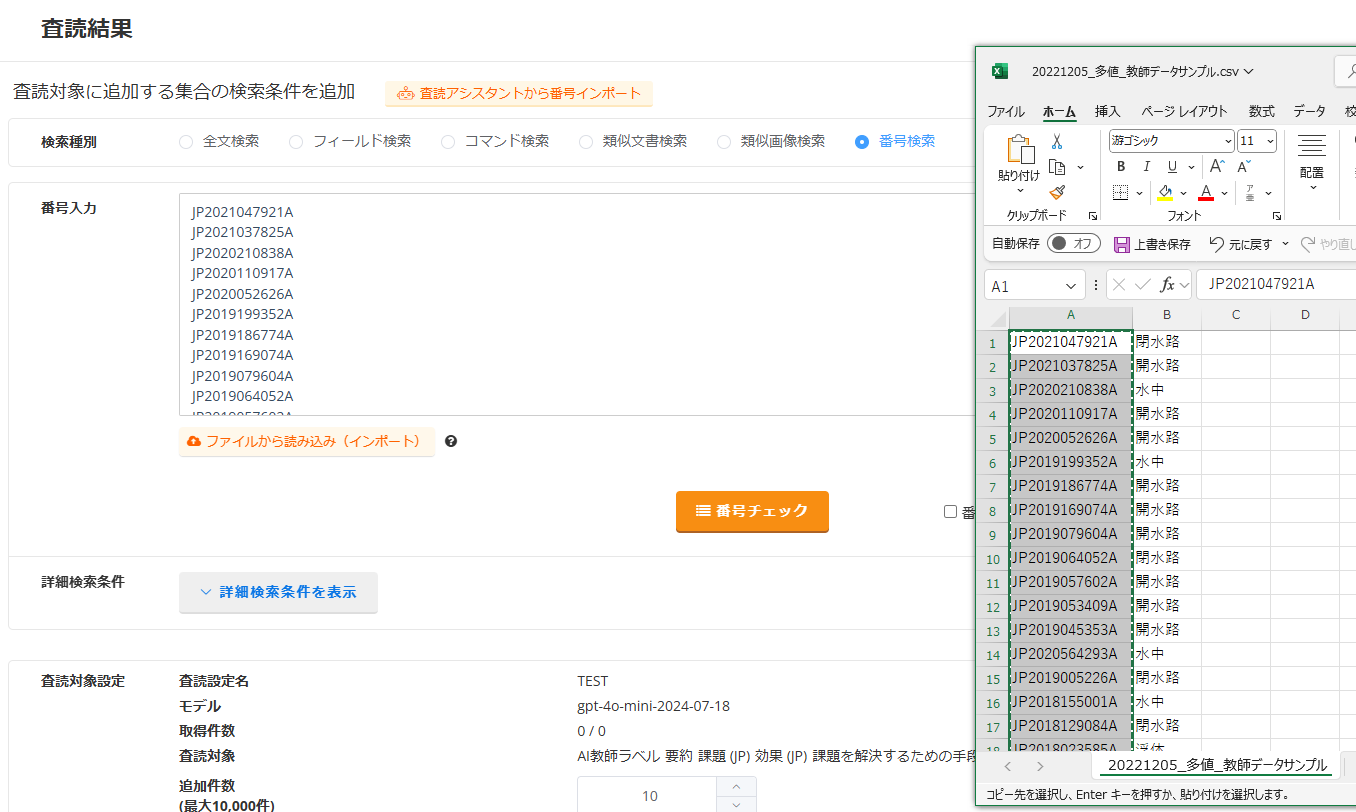Expand the 詳細検索条件を表示 section
This screenshot has width=1356, height=812.
278,592
